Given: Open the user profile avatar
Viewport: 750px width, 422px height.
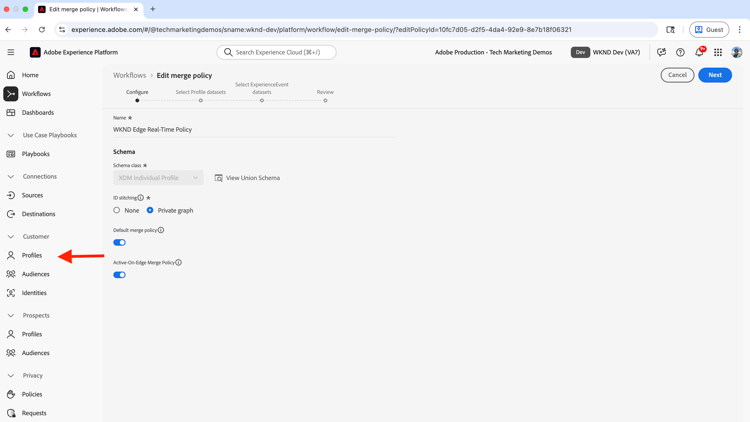Looking at the screenshot, I should [737, 52].
